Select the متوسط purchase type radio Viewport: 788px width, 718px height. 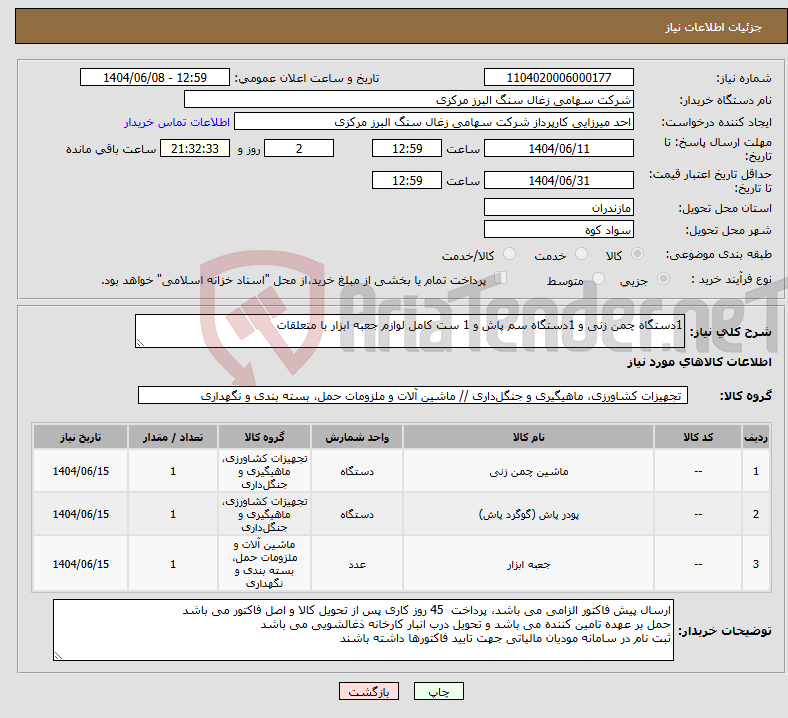(x=598, y=279)
